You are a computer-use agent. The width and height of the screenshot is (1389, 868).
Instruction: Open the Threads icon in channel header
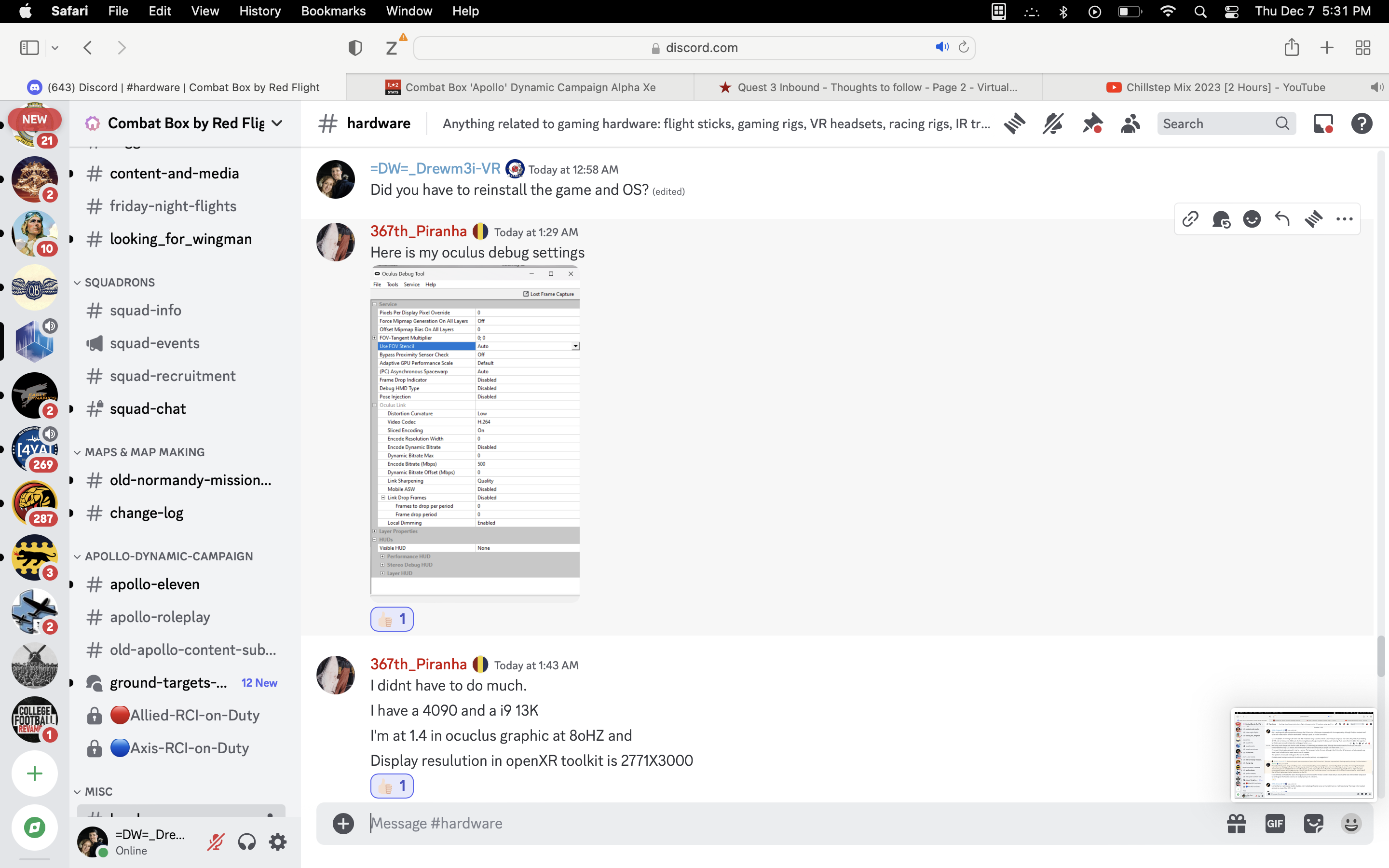point(1014,123)
